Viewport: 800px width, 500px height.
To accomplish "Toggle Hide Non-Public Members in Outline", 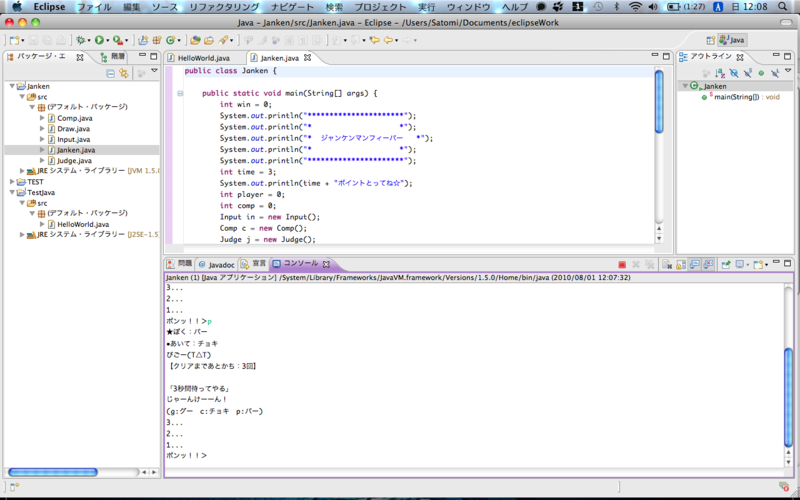I will point(761,73).
